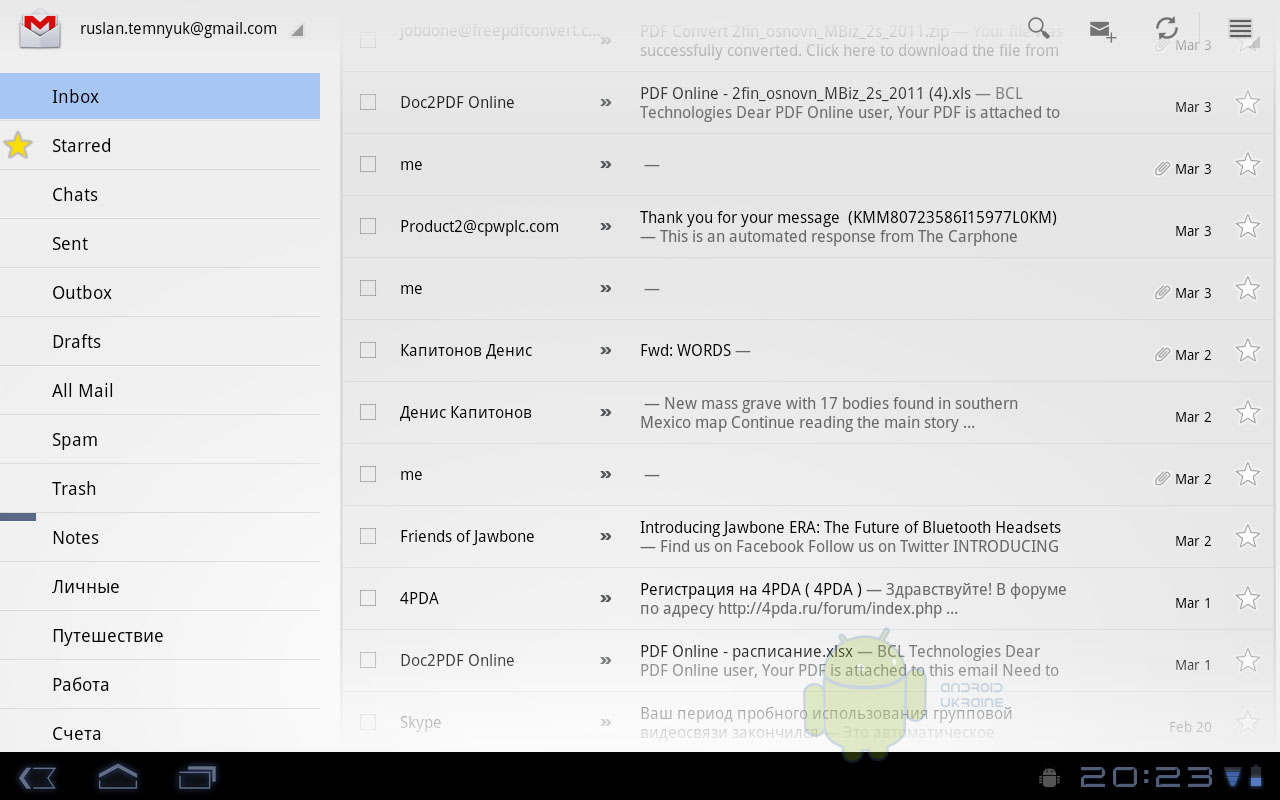Star the Product2@cpwplc.com message
Viewport: 1280px width, 800px height.
pos(1247,226)
